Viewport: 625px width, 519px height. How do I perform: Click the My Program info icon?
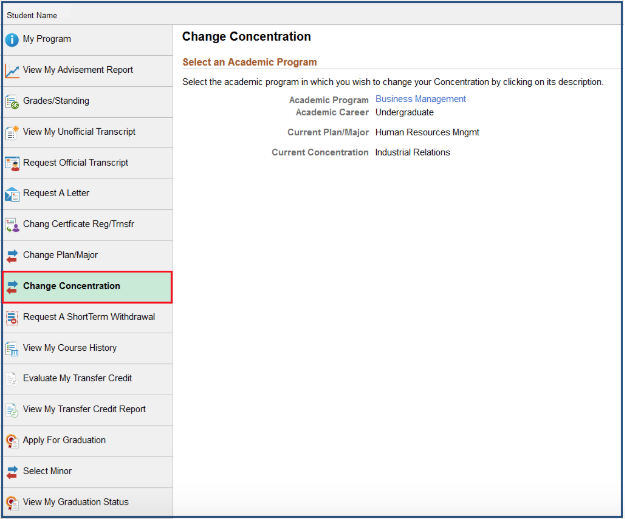tap(13, 40)
